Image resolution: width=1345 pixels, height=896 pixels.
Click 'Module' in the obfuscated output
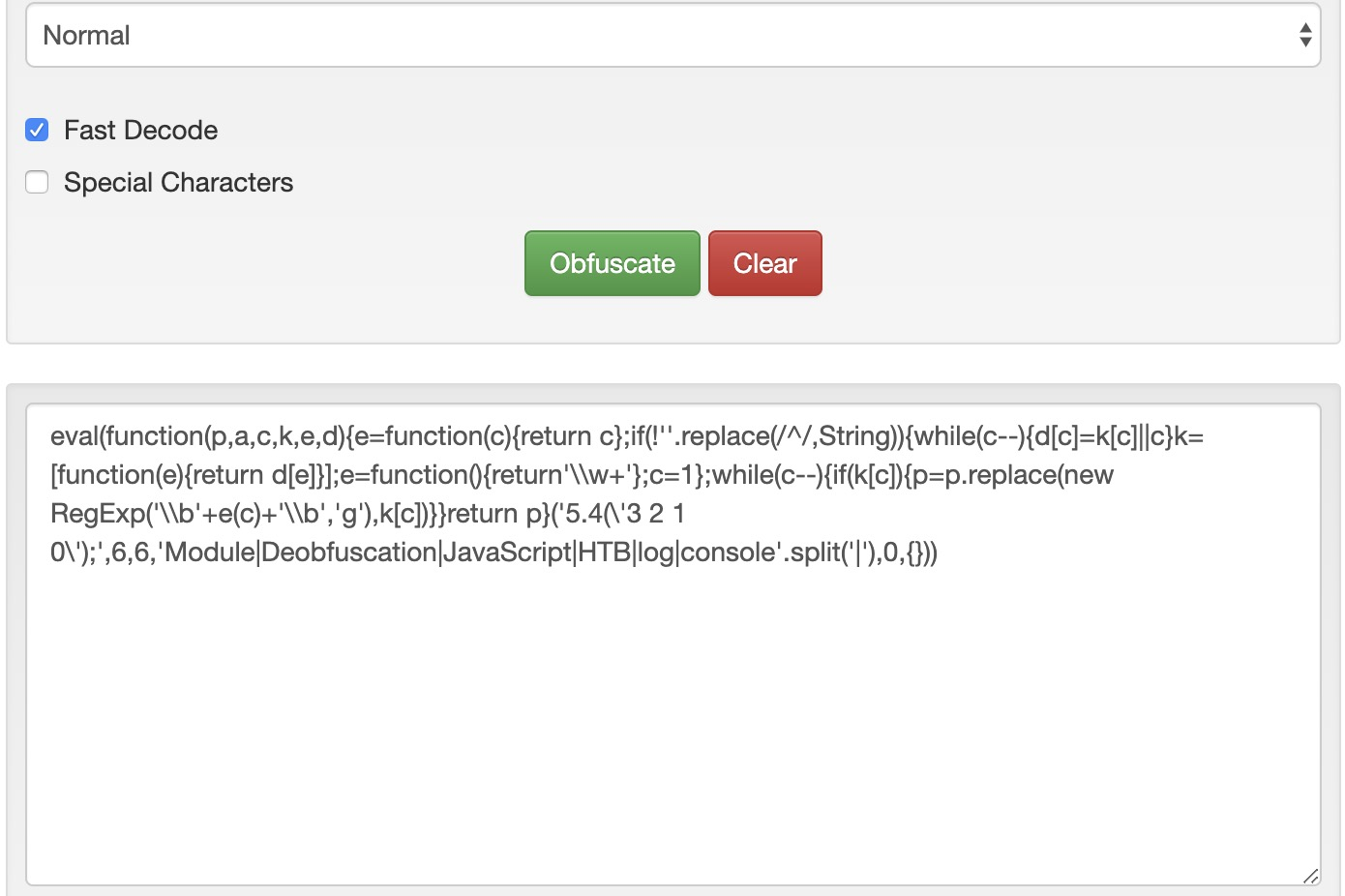coord(210,553)
